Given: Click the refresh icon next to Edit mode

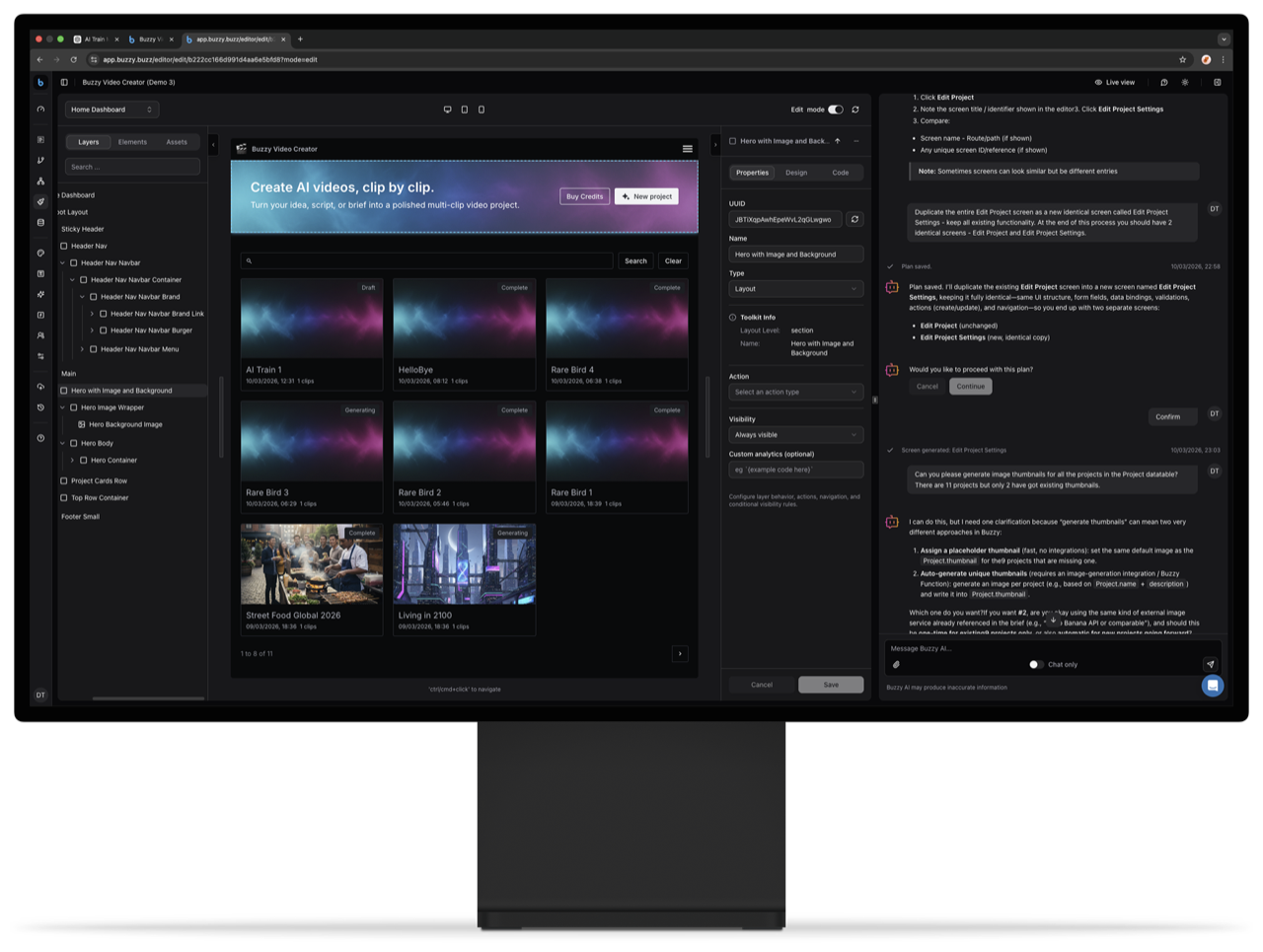Looking at the screenshot, I should click(855, 110).
